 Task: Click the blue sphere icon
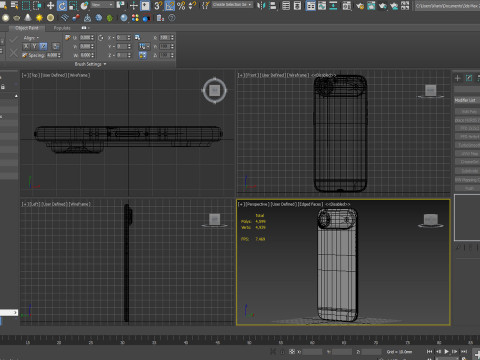[x=124, y=18]
